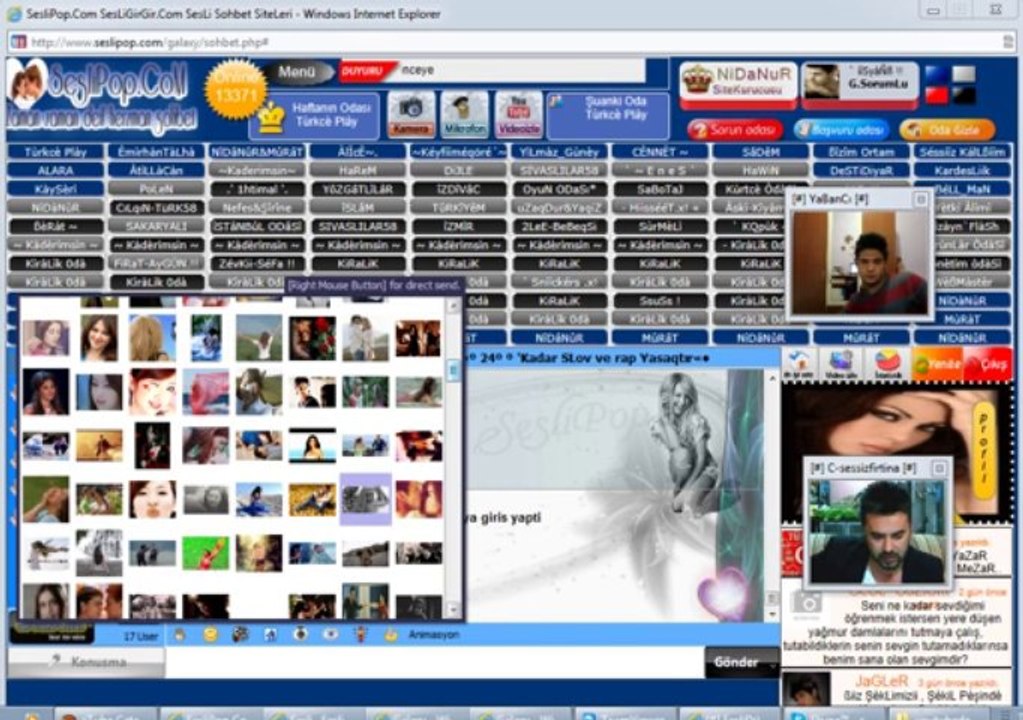Join the ALARA room

[x=55, y=171]
